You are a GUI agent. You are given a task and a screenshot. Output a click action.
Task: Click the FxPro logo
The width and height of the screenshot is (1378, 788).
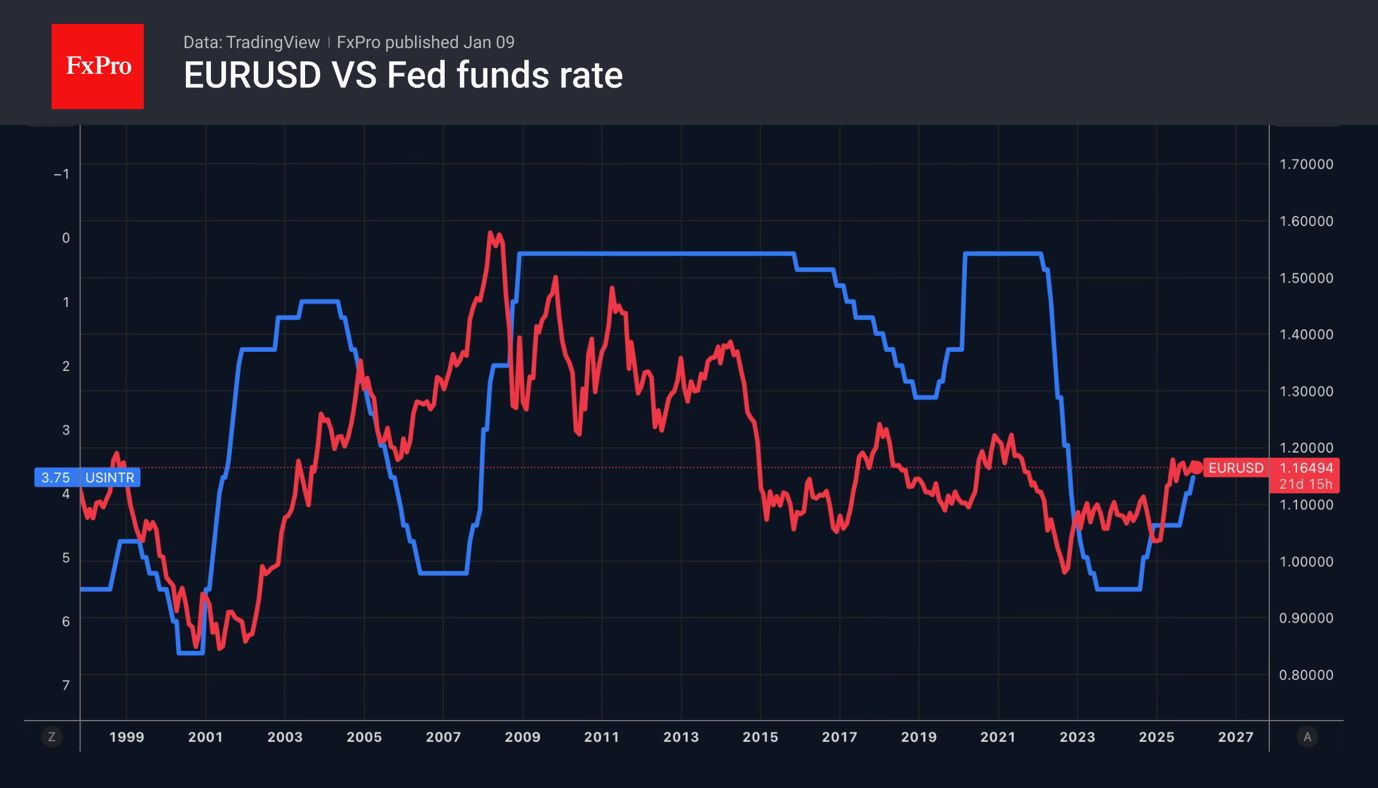point(98,67)
